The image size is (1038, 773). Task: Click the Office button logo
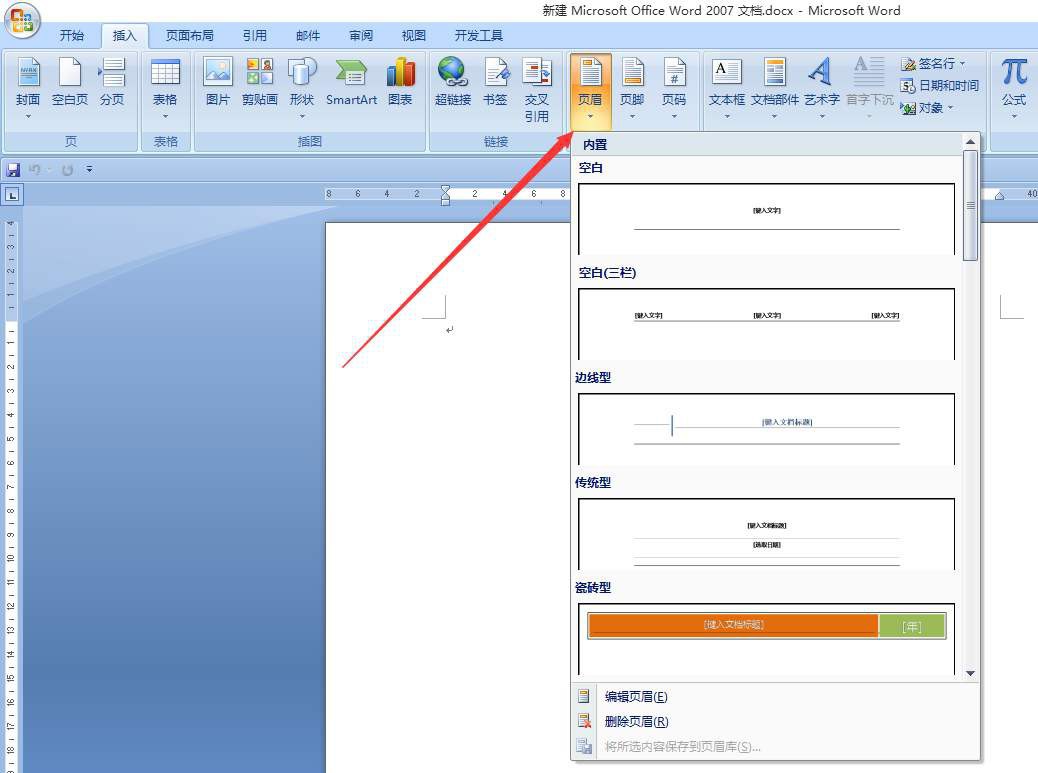click(x=22, y=20)
